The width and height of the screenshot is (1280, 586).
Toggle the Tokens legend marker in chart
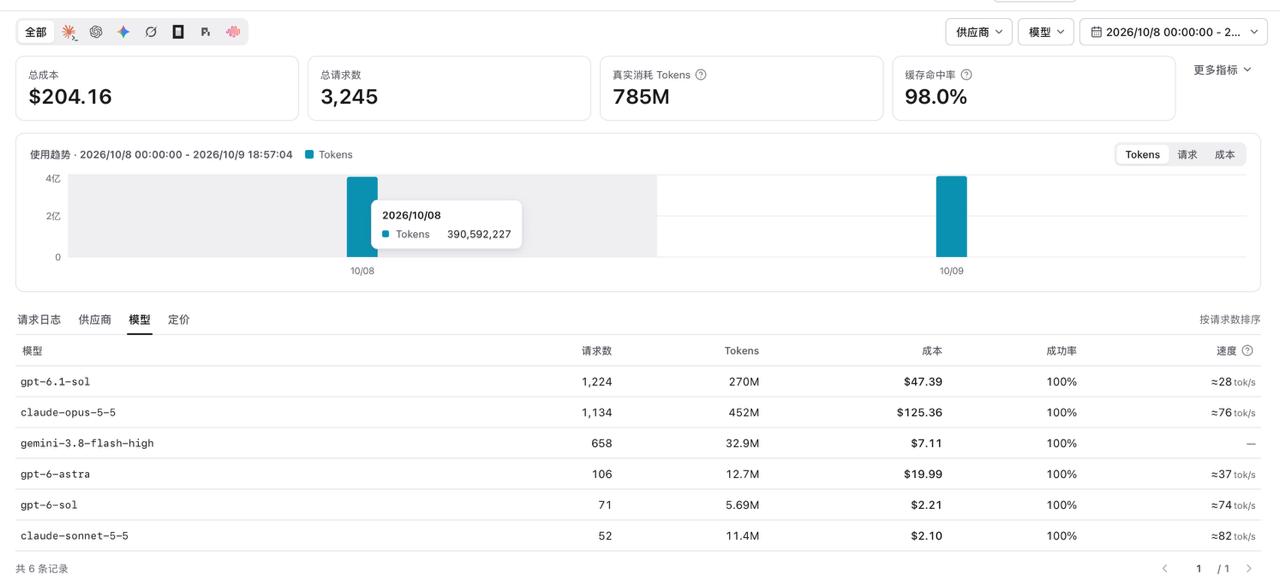310,155
